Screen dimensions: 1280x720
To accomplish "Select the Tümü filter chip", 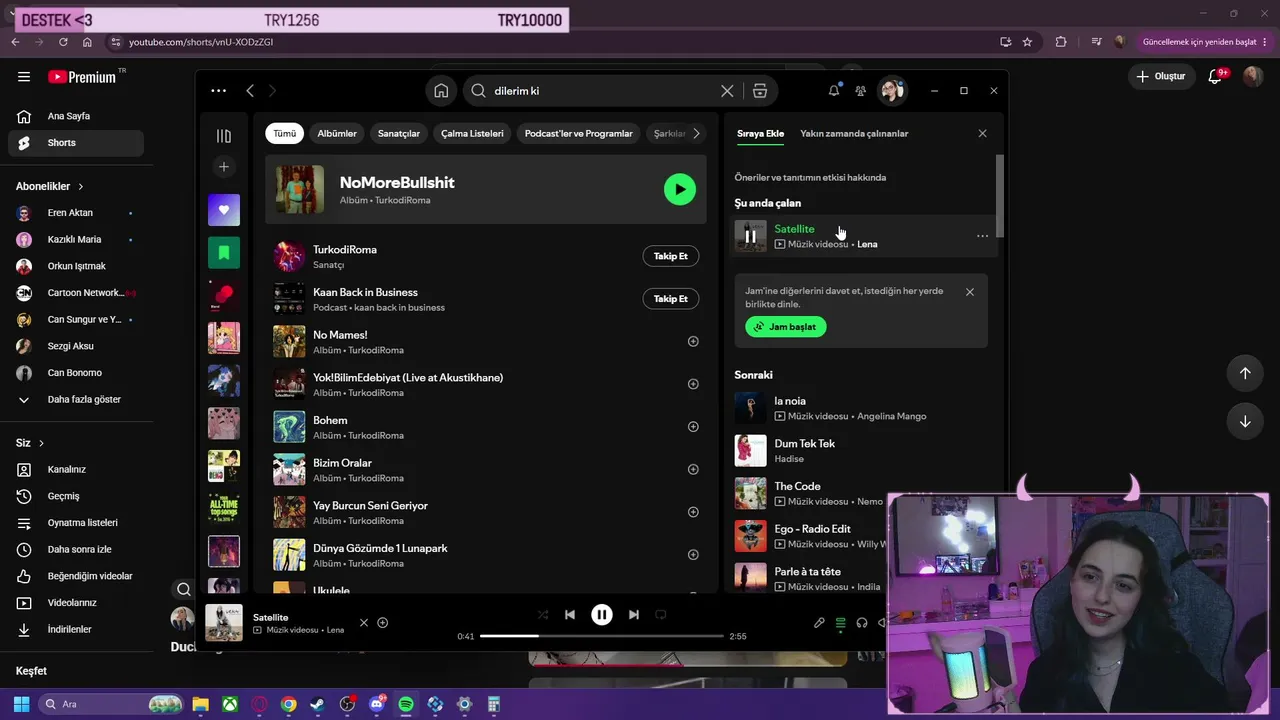I will click(285, 133).
